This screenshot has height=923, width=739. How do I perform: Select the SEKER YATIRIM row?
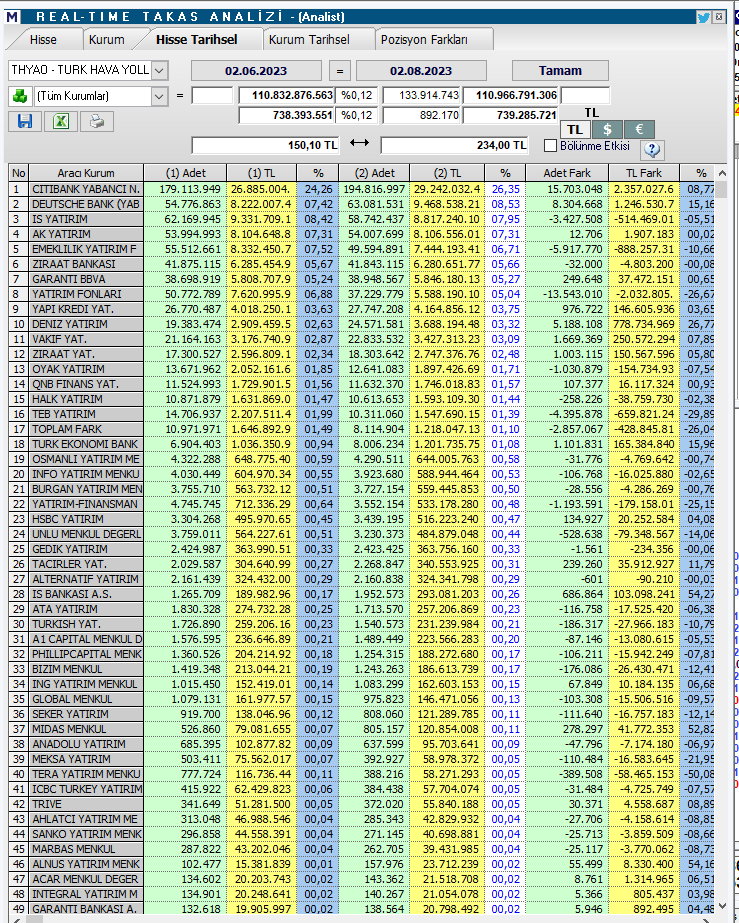pos(362,714)
